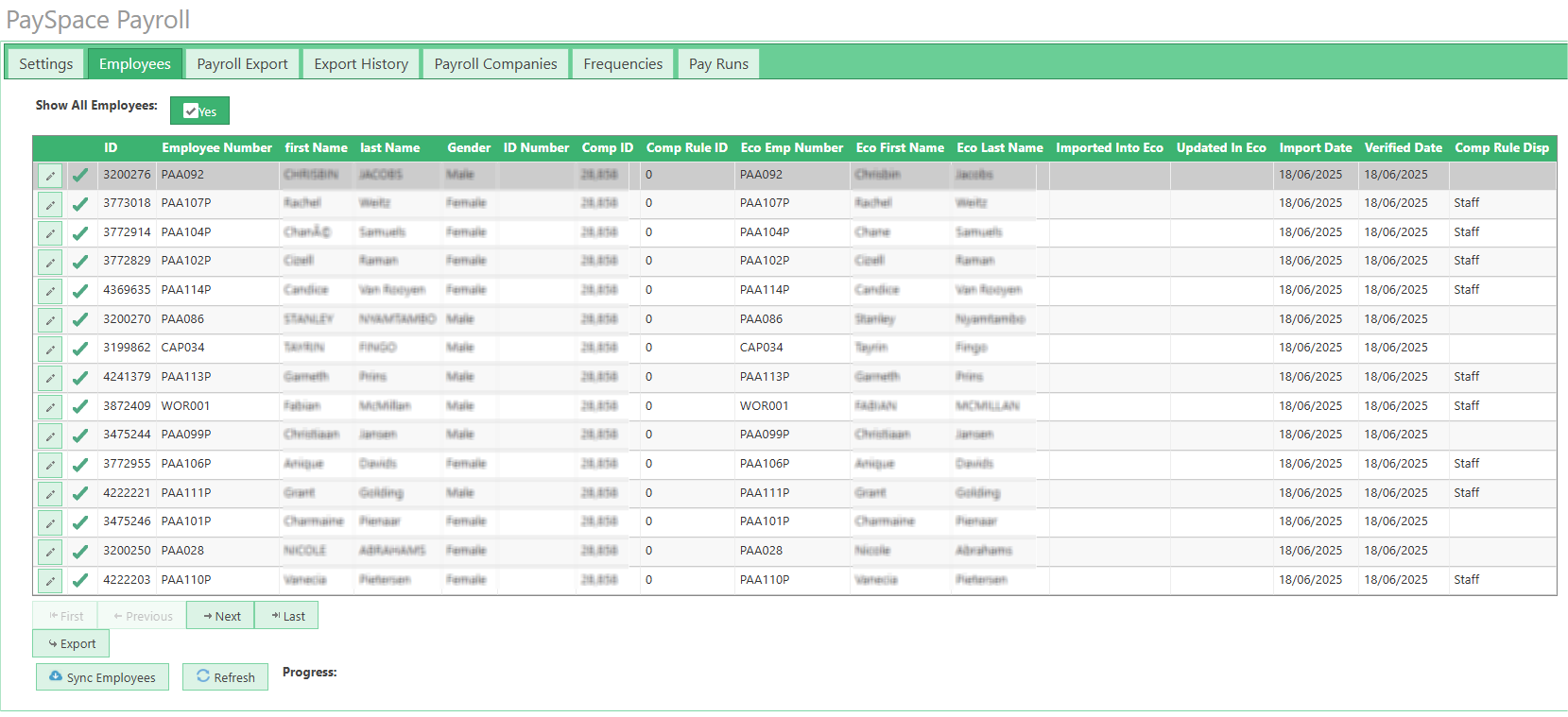Jump to the Last page
The image size is (1568, 717).
(287, 616)
